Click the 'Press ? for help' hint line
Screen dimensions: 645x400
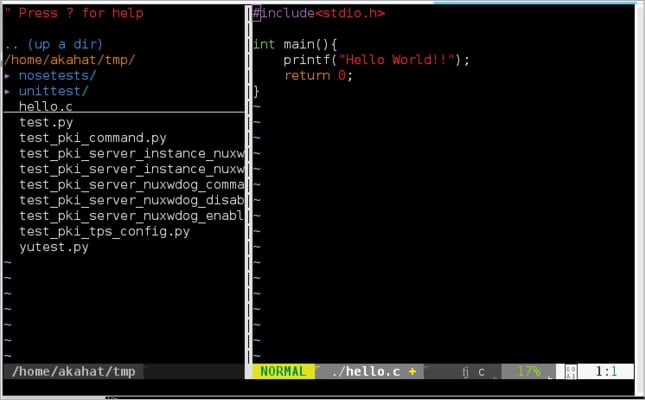pyautogui.click(x=74, y=13)
